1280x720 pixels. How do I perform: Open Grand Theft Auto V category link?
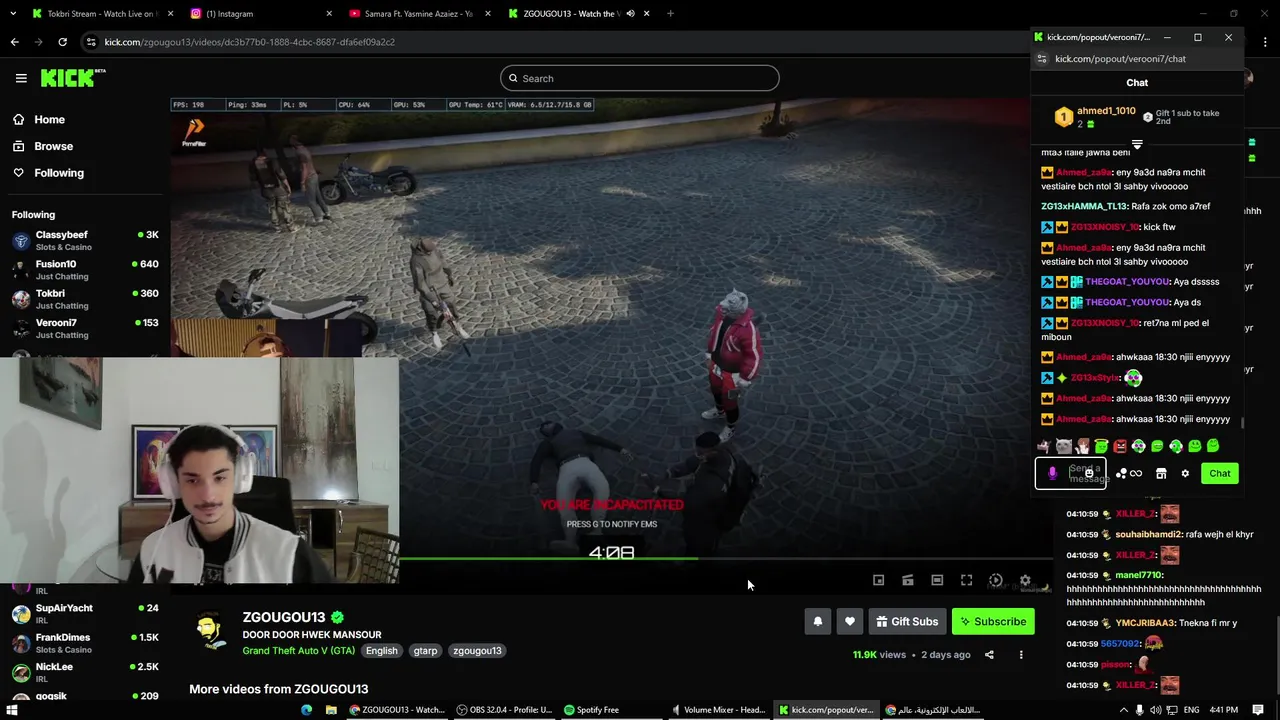[x=299, y=650]
